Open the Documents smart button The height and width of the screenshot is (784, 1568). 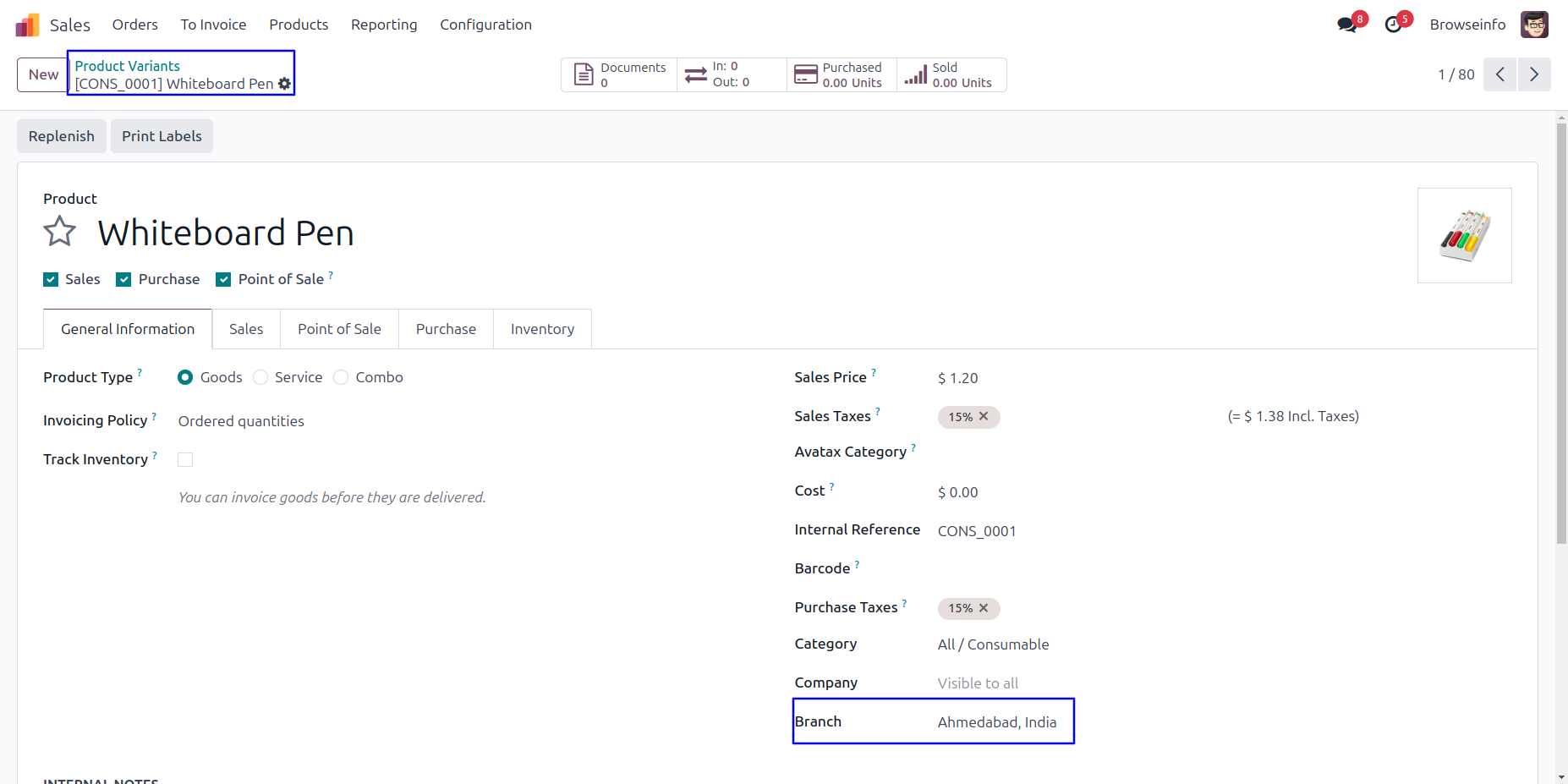619,74
